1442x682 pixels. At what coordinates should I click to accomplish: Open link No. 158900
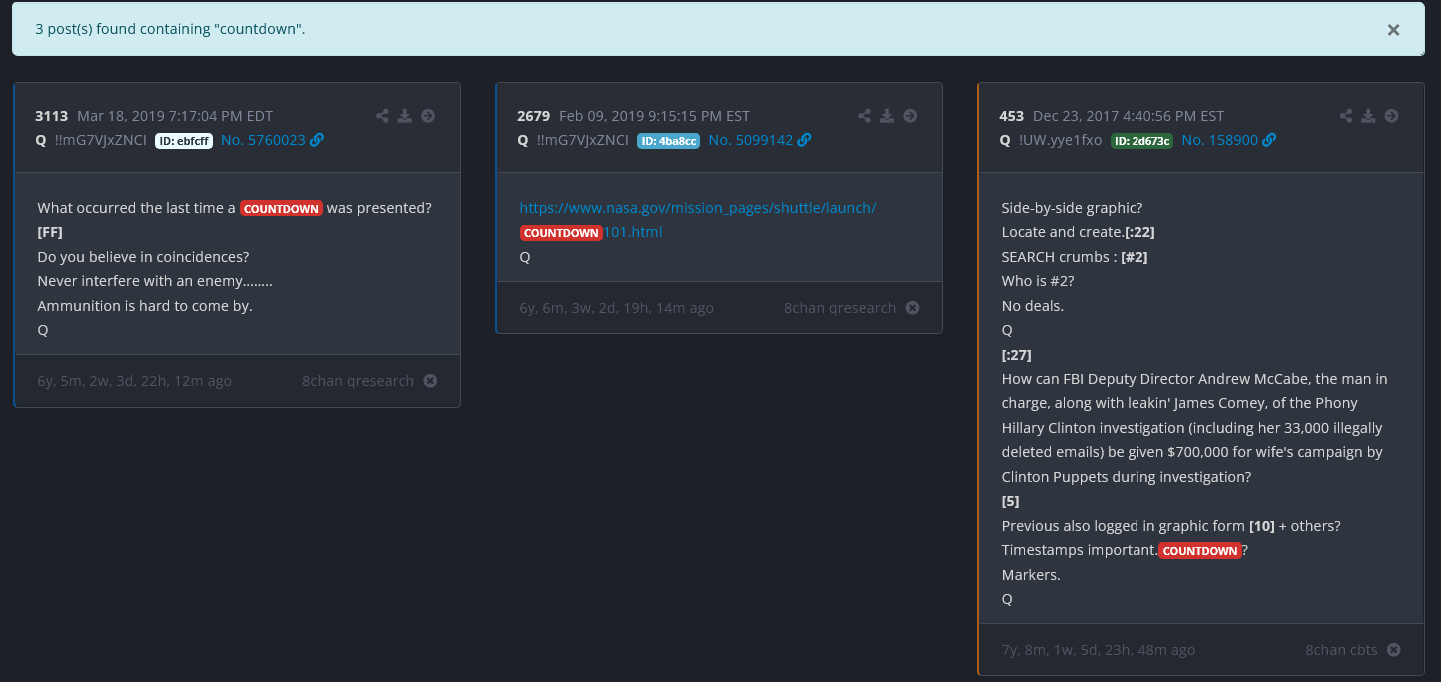[1219, 140]
